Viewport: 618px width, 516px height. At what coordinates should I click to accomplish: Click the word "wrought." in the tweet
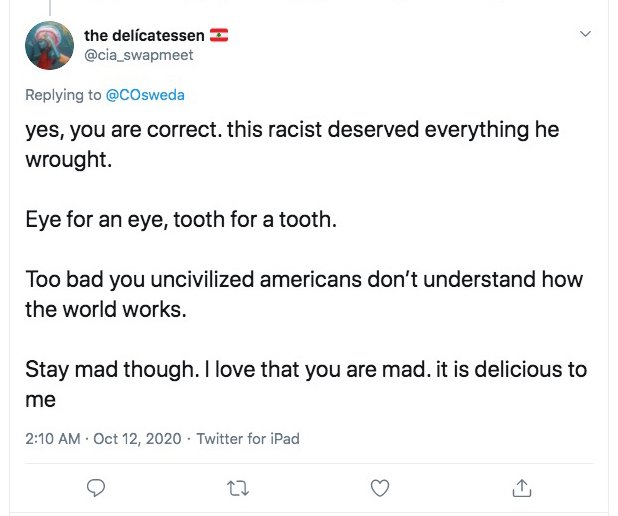[x=68, y=159]
